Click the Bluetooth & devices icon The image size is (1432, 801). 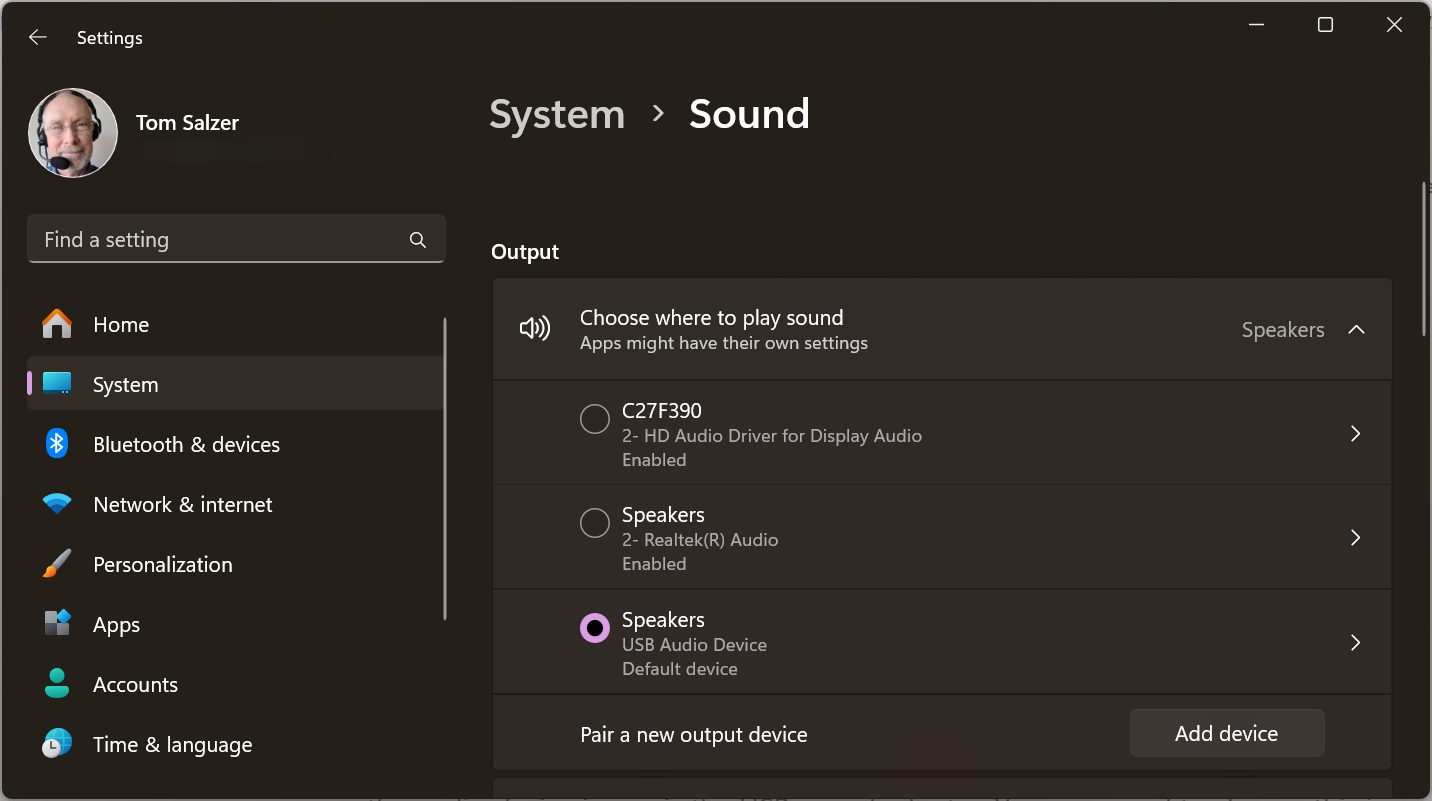click(57, 444)
